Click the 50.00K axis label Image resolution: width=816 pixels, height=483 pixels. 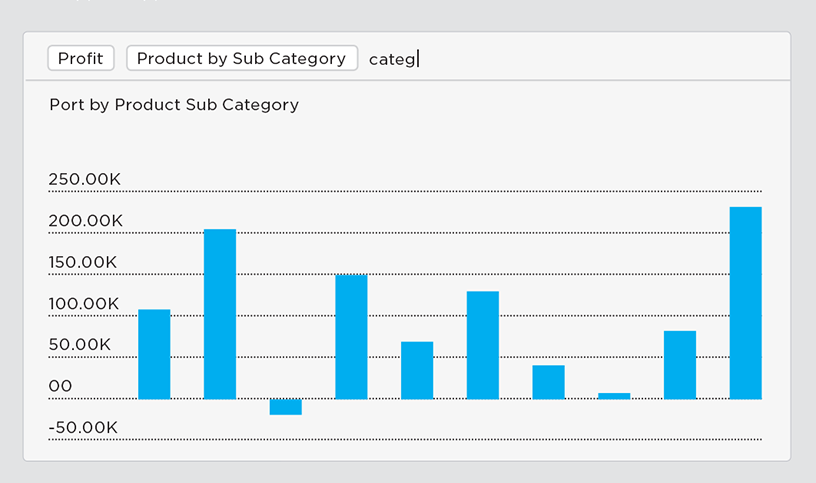click(80, 345)
